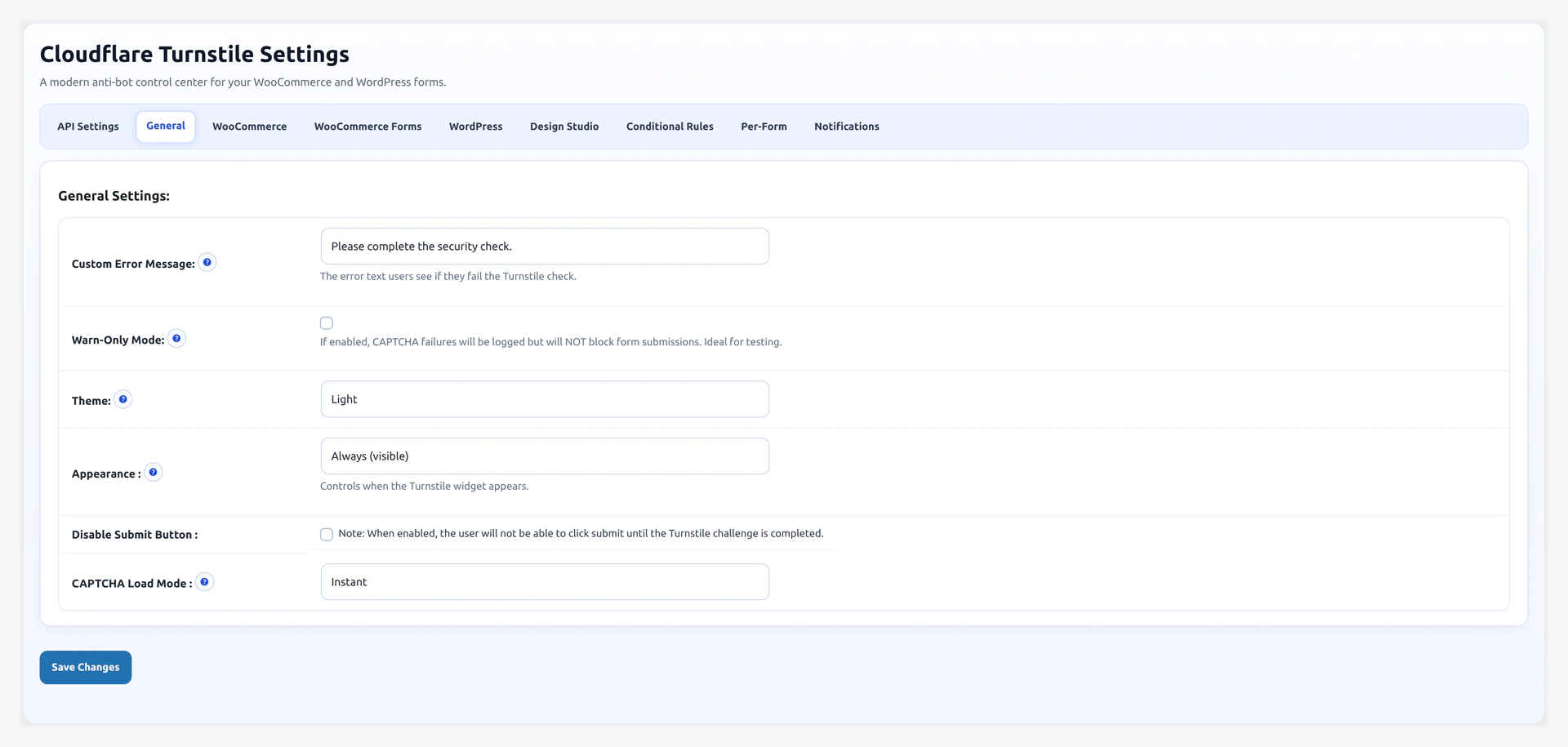The width and height of the screenshot is (1568, 747).
Task: Click the 'Disable Submit Button :' label
Action: point(135,535)
